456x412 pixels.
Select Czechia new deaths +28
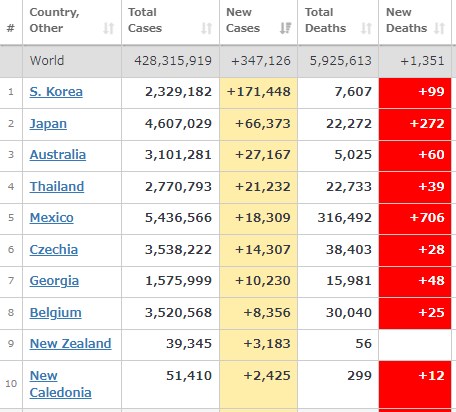pos(431,250)
